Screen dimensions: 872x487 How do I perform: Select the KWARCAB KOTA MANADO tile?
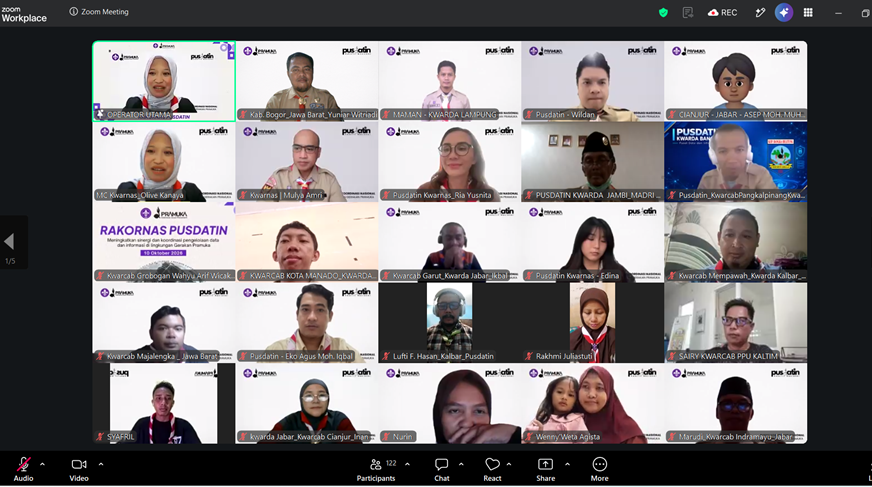(x=307, y=242)
